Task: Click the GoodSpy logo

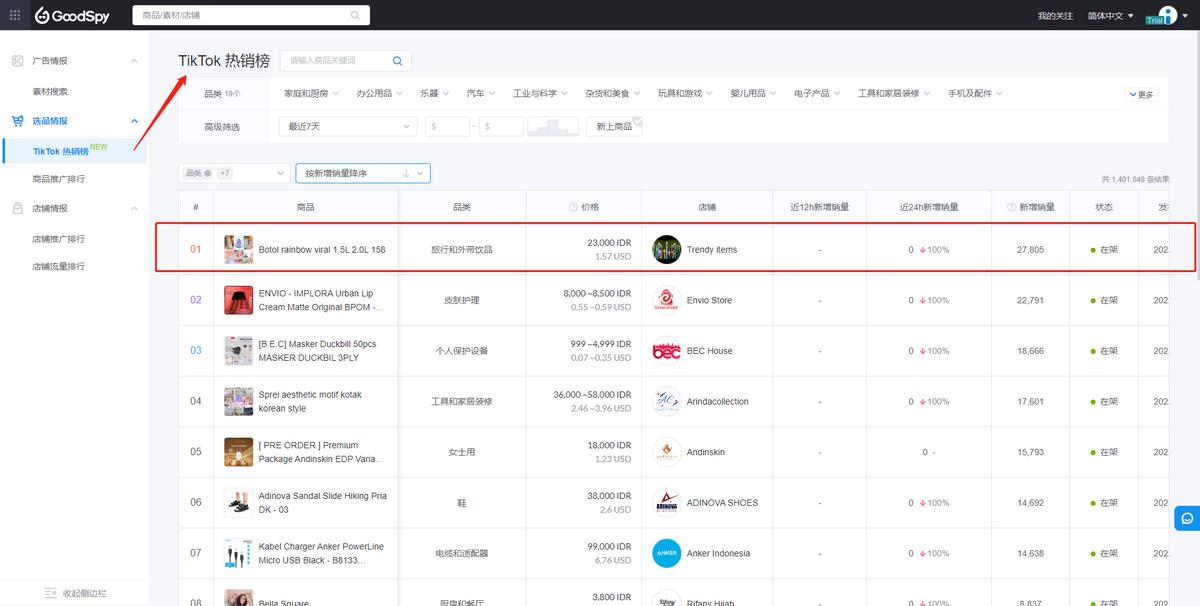Action: [71, 15]
